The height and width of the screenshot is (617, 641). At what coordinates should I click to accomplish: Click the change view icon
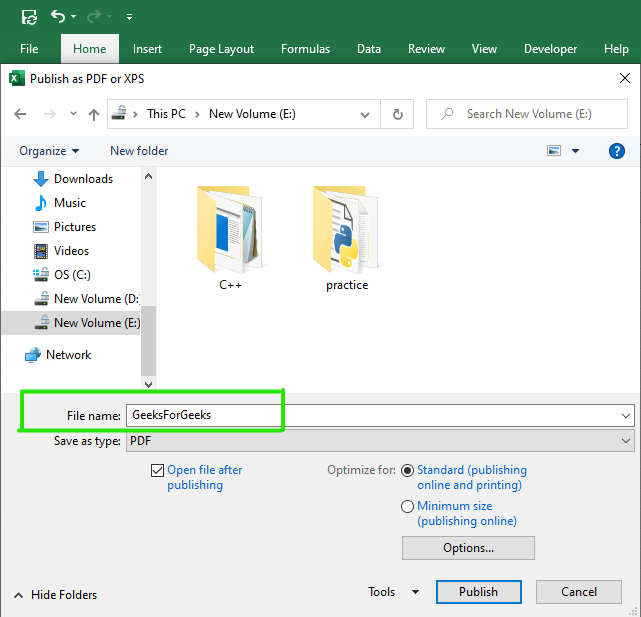554,151
